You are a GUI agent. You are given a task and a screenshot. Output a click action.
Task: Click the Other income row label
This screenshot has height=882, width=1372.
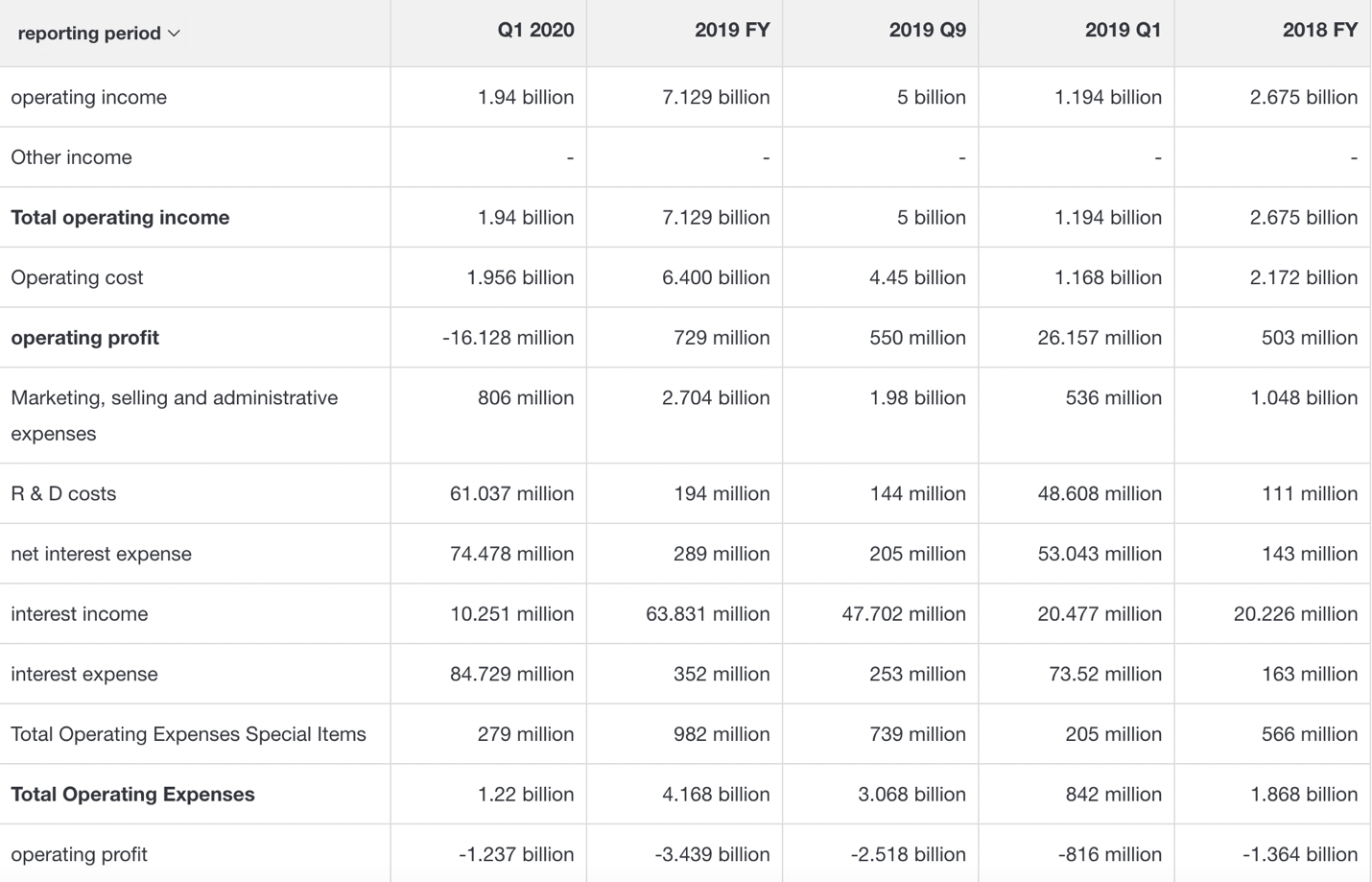point(71,157)
